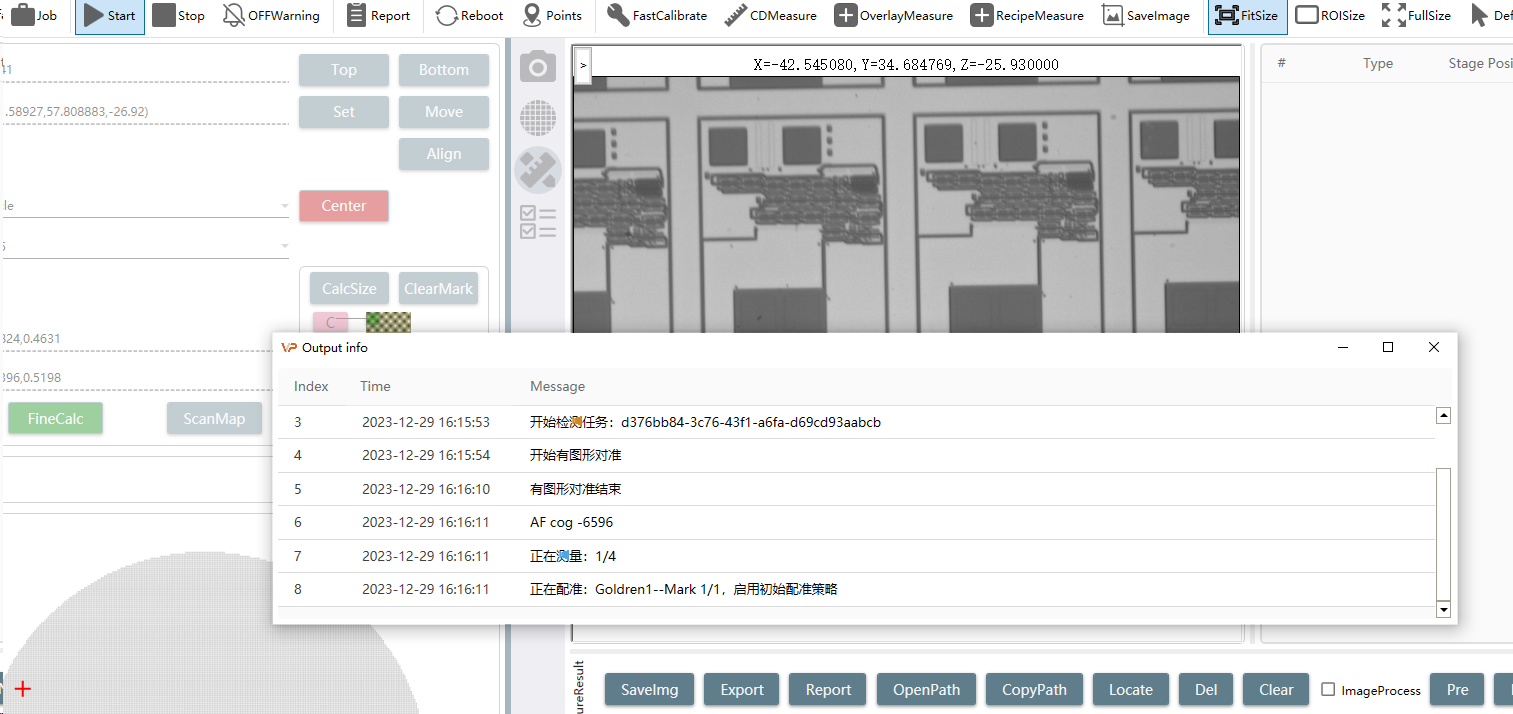Image resolution: width=1513 pixels, height=714 pixels.
Task: Click the ScanMap button
Action: pyautogui.click(x=214, y=419)
